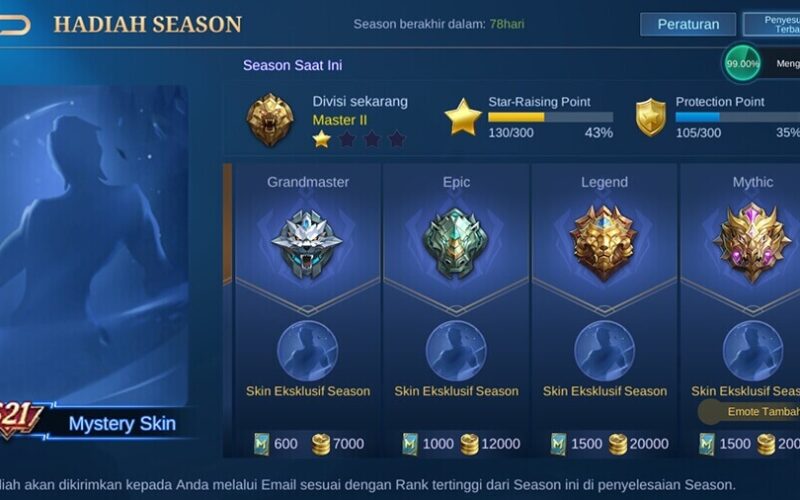Image resolution: width=800 pixels, height=500 pixels.
Task: Tap Grandmaster's Skin Eksklusif Season circle
Action: coord(307,351)
